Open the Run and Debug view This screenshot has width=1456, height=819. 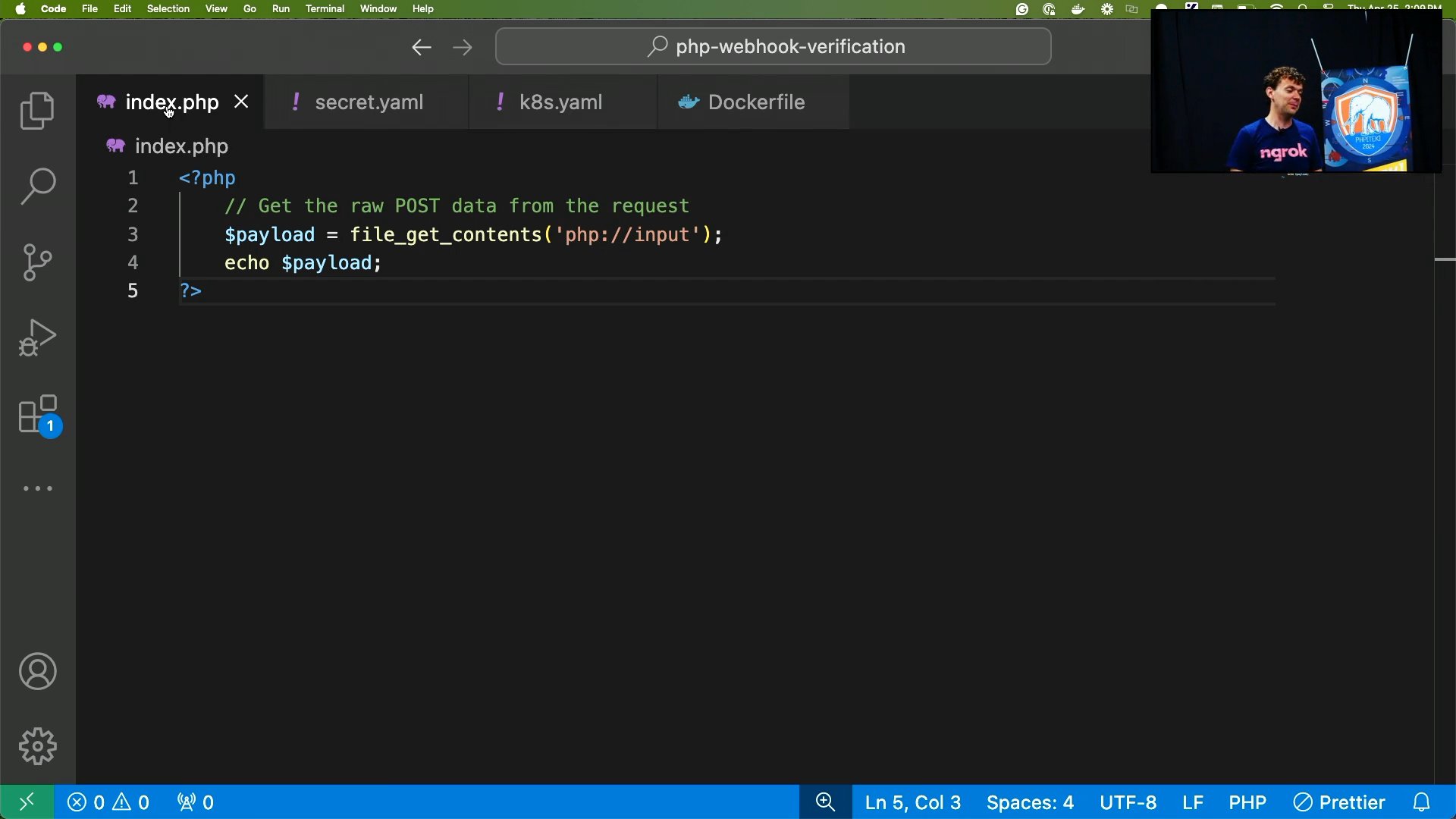[x=37, y=338]
